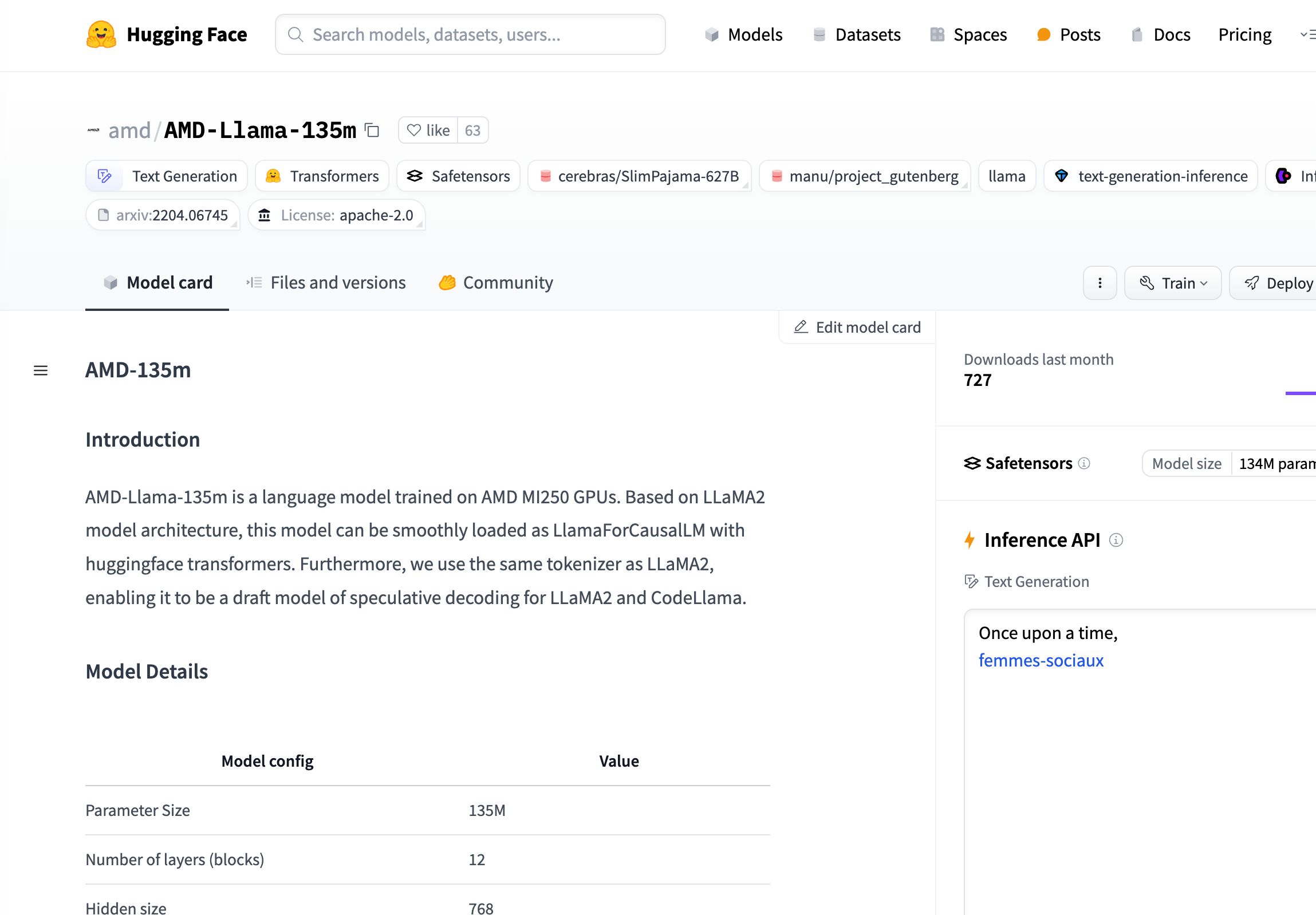Viewport: 1316px width, 915px height.
Task: Focus the search models input field
Action: (x=470, y=34)
